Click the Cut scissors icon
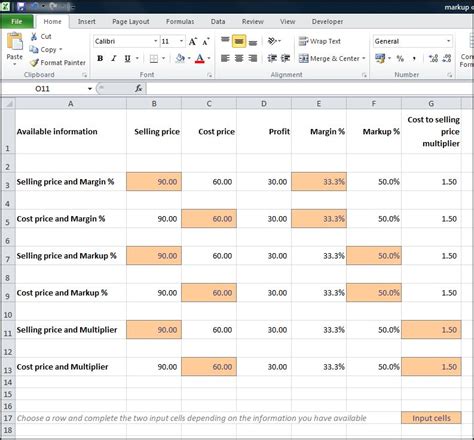Screen dimensions: 474x440 [34, 36]
